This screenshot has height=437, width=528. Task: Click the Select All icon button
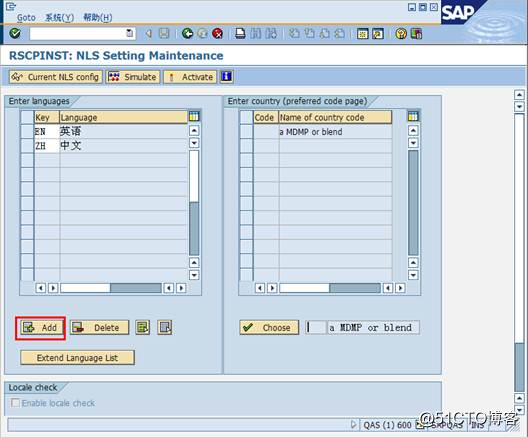[x=142, y=328]
